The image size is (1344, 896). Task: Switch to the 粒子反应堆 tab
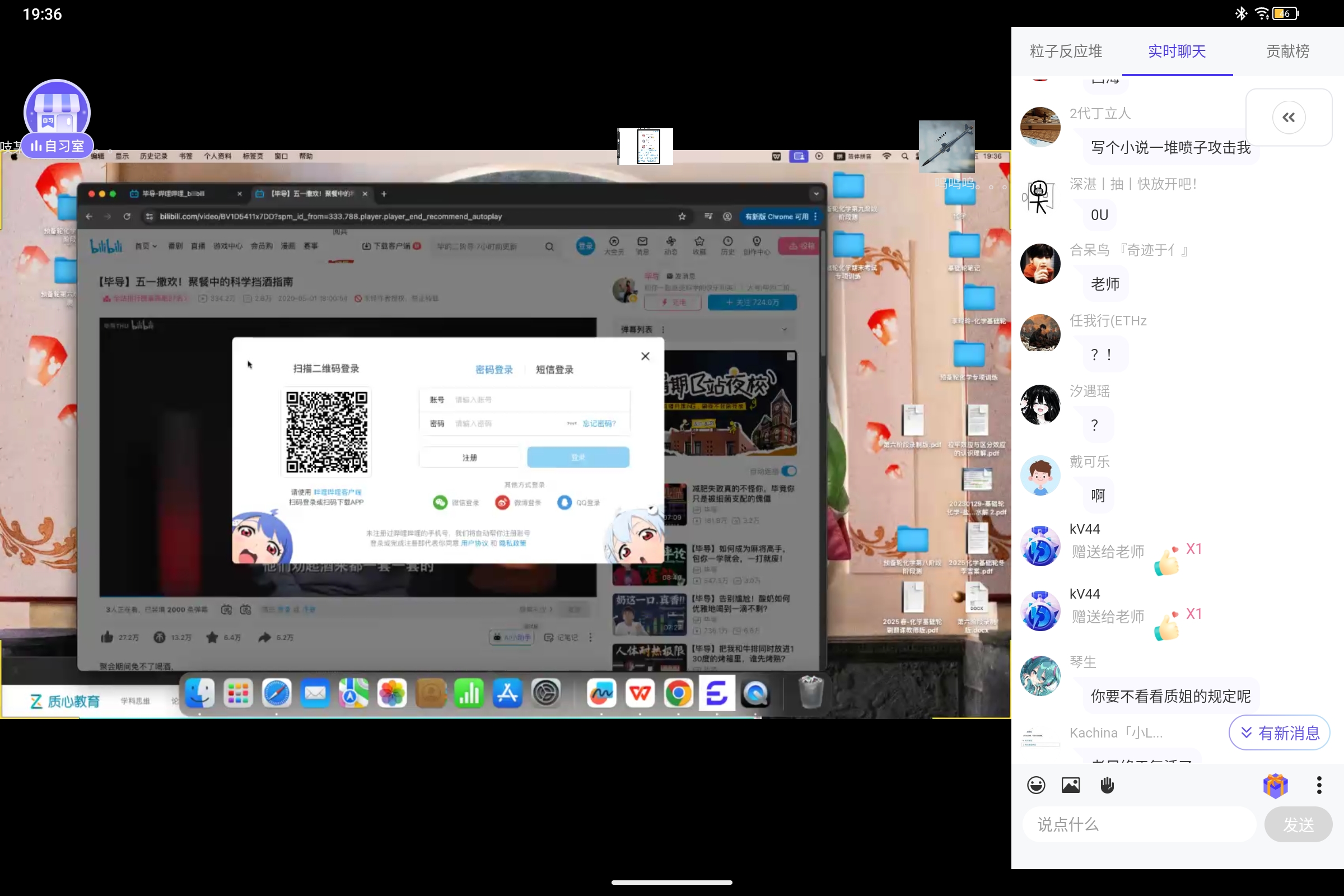1066,52
